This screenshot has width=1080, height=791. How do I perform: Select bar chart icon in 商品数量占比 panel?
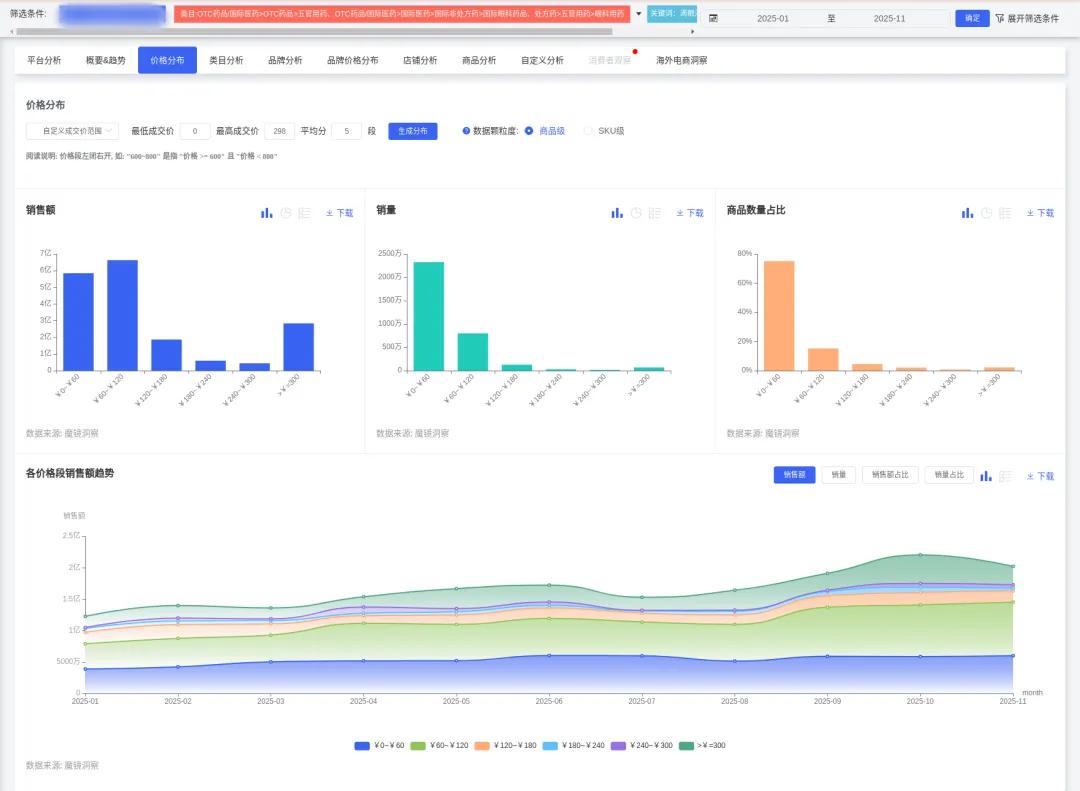tap(967, 213)
